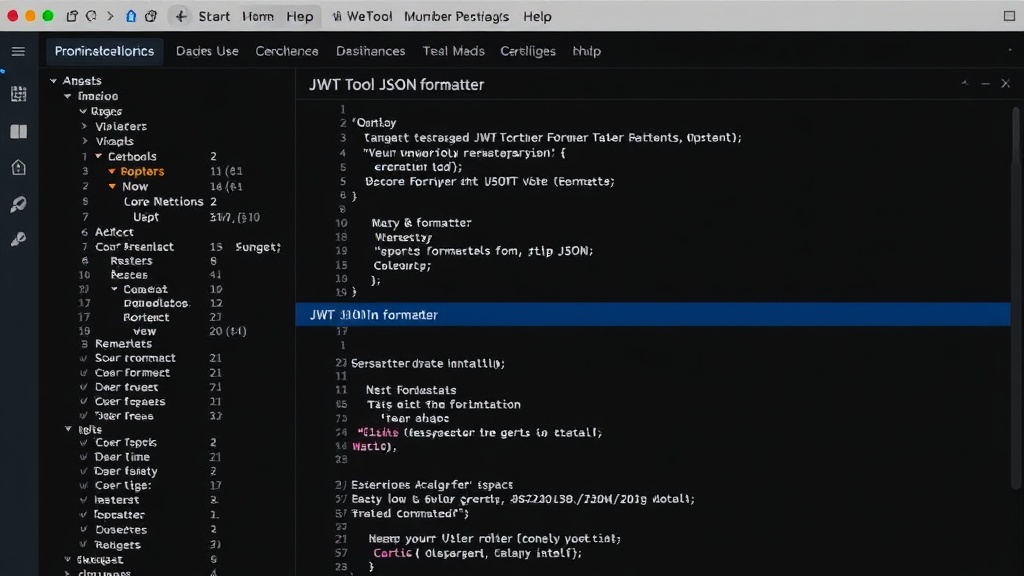Screen dimensions: 1024x576
Task: Click the blue home icon in title bar
Action: pos(131,16)
